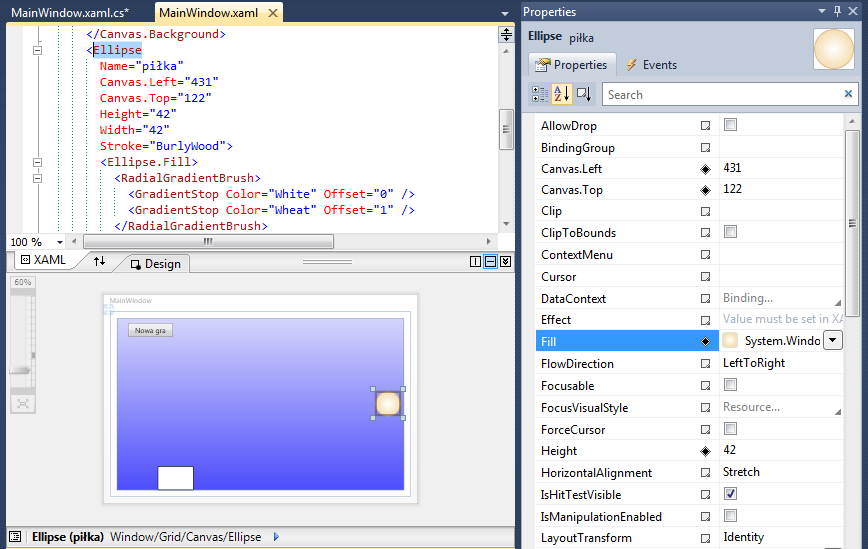Click the Ellipse preview thumbnail

(834, 49)
